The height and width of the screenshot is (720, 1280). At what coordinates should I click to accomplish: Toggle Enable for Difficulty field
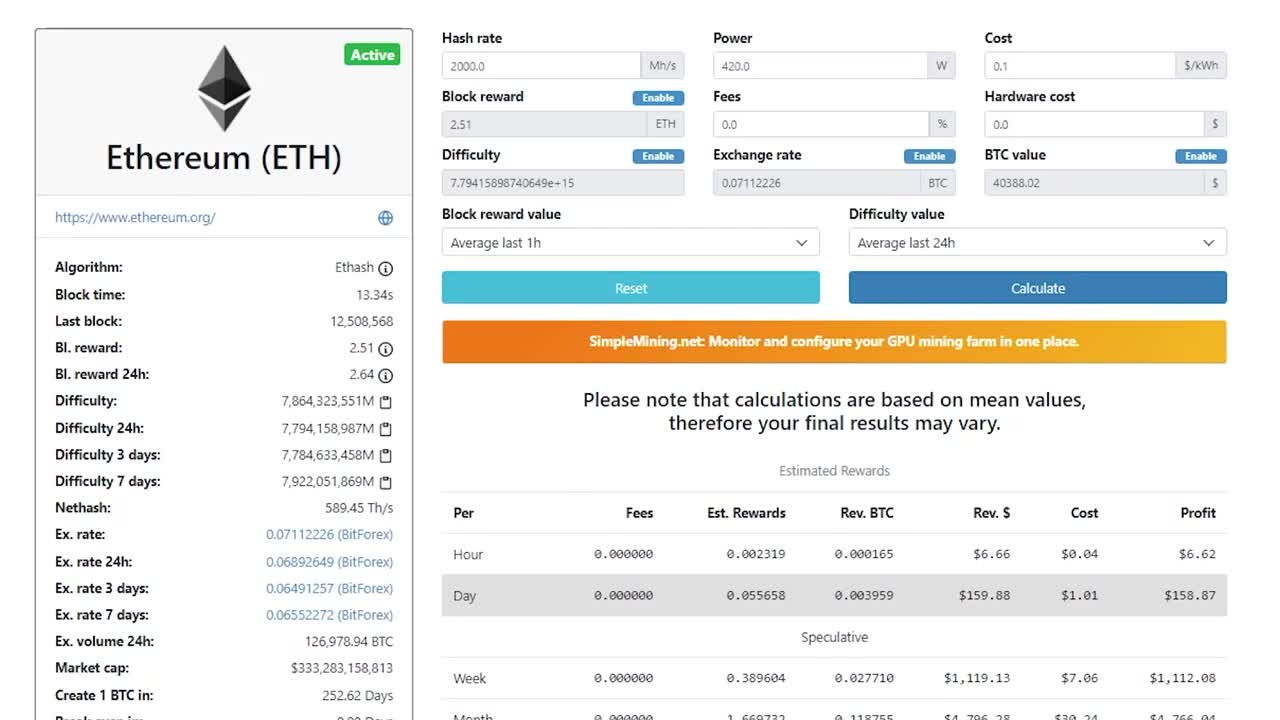tap(658, 156)
